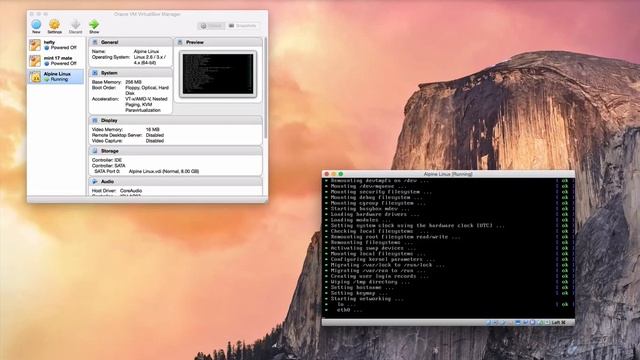The image size is (640, 360).
Task: Click the Left ⌘ host key indicator
Action: [x=559, y=322]
